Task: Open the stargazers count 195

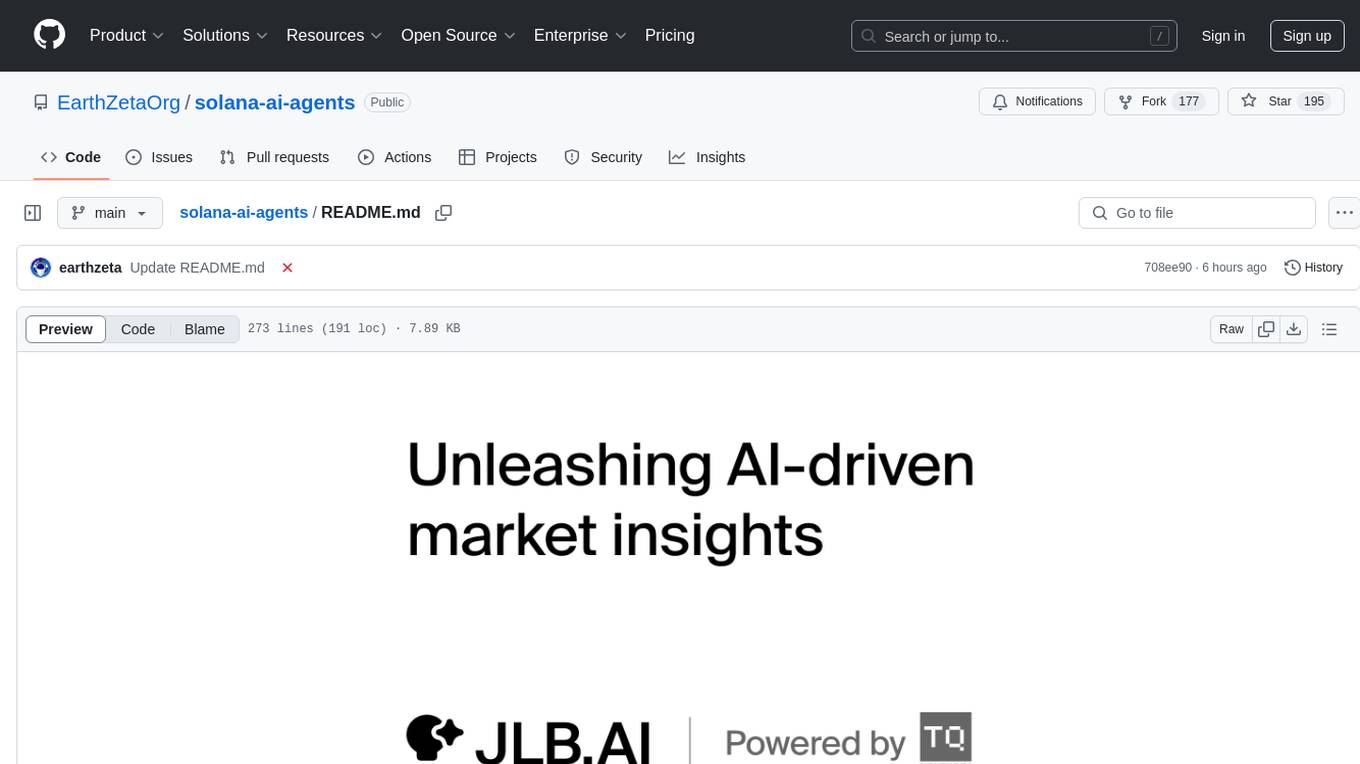Action: (x=1314, y=102)
